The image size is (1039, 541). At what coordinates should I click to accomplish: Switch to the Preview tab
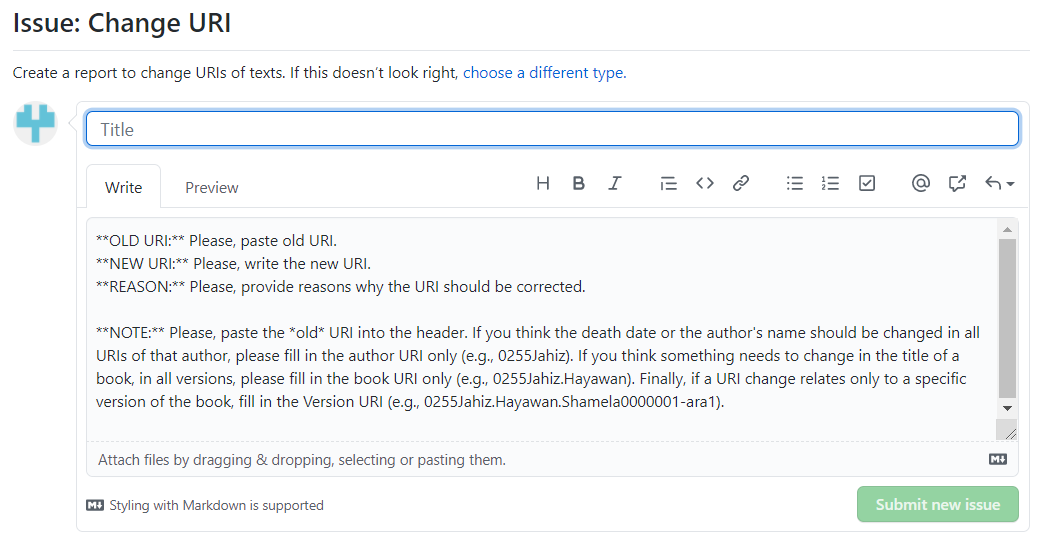point(212,187)
